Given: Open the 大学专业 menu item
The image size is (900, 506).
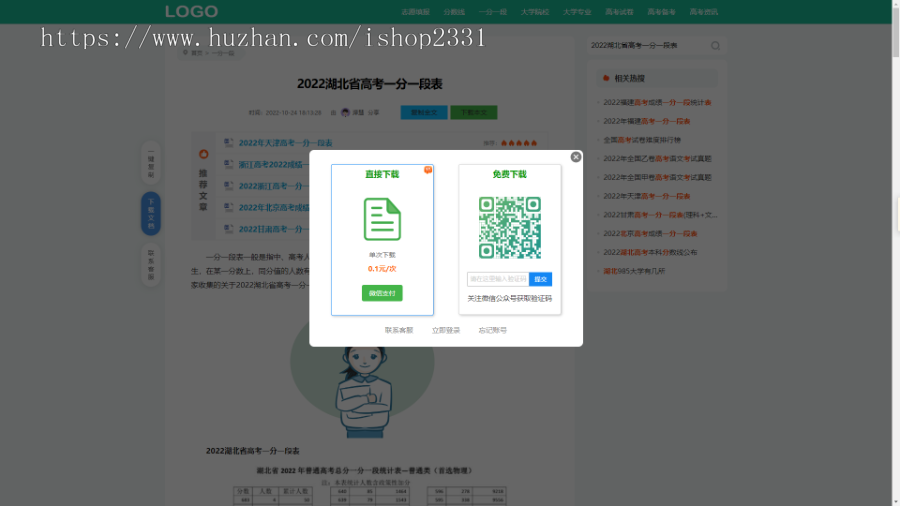Looking at the screenshot, I should point(577,12).
